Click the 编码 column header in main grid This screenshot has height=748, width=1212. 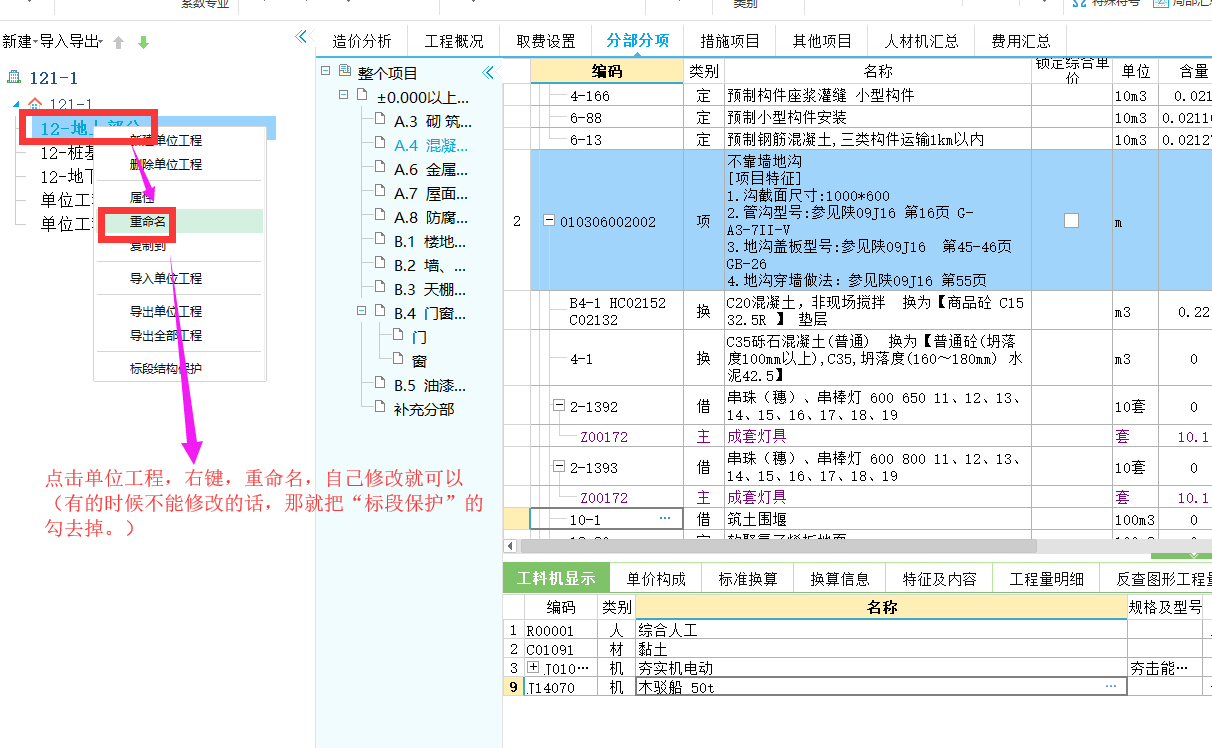pyautogui.click(x=606, y=71)
